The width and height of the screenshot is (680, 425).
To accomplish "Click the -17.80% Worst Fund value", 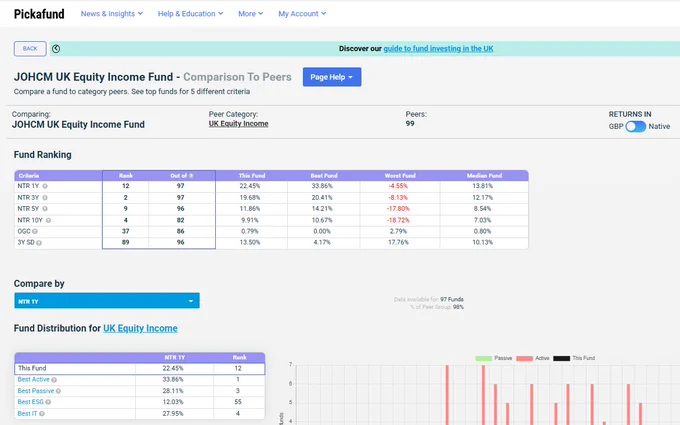I will coord(398,209).
